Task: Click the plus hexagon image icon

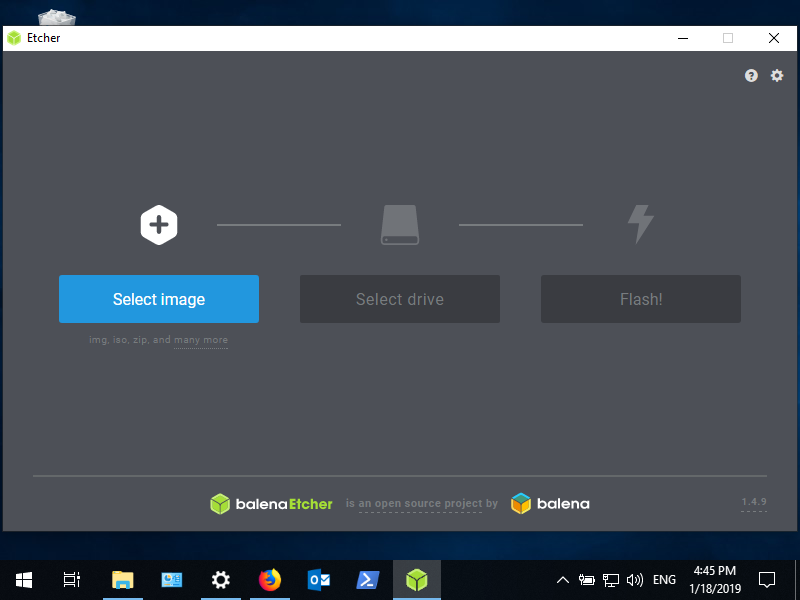Action: point(158,225)
